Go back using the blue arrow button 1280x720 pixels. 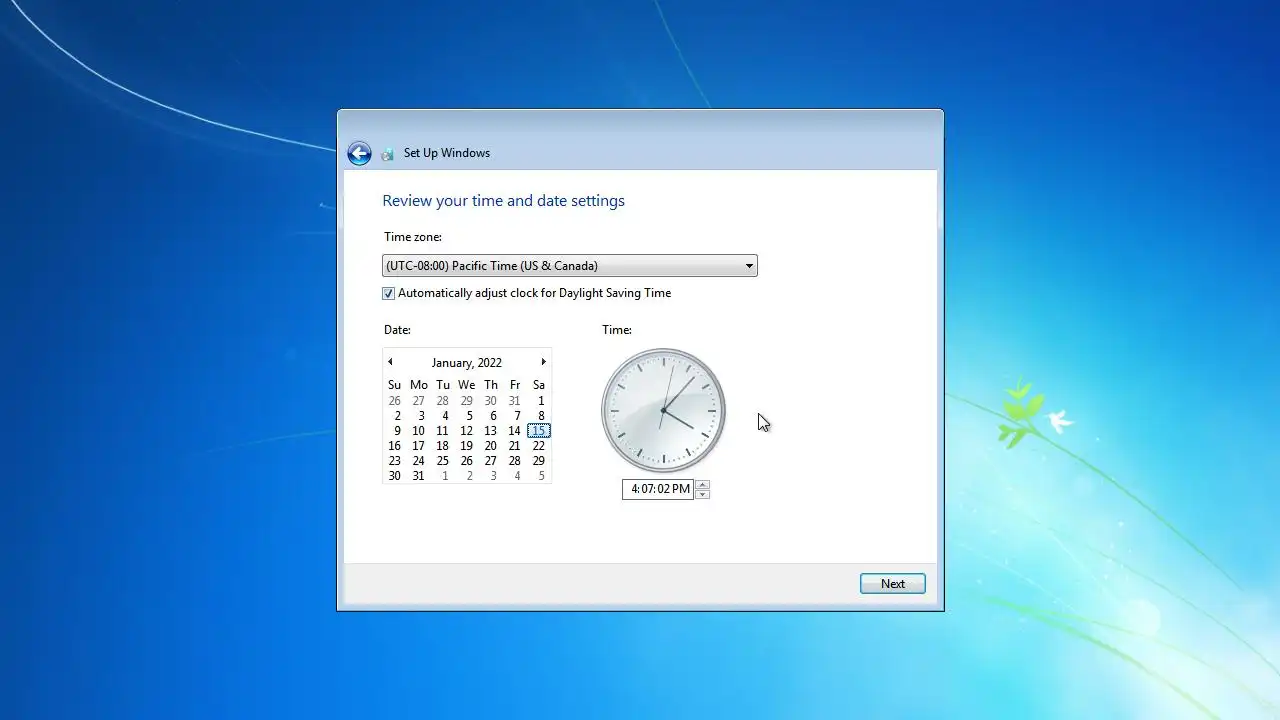tap(359, 153)
